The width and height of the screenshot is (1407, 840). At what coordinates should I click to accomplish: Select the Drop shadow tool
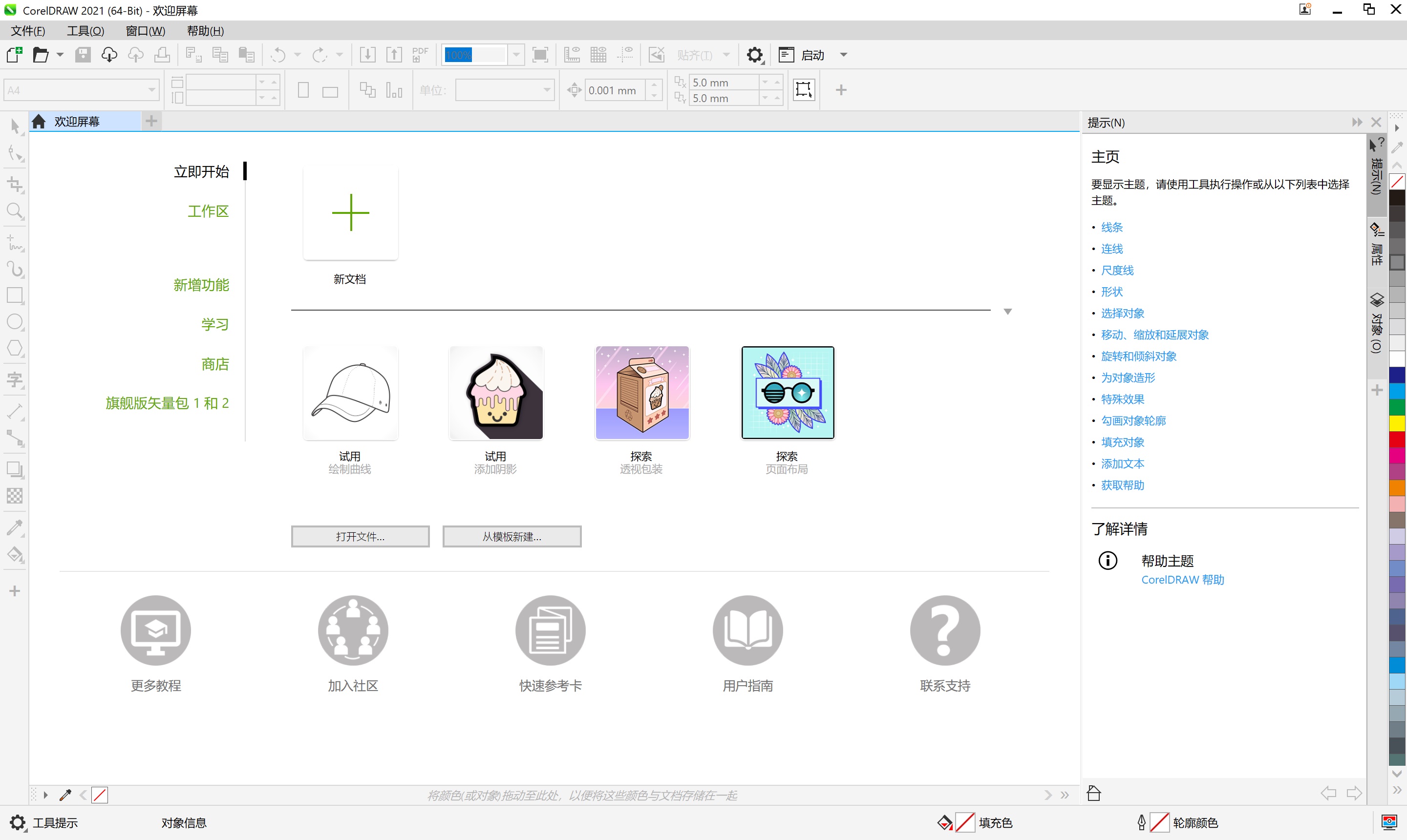point(15,470)
